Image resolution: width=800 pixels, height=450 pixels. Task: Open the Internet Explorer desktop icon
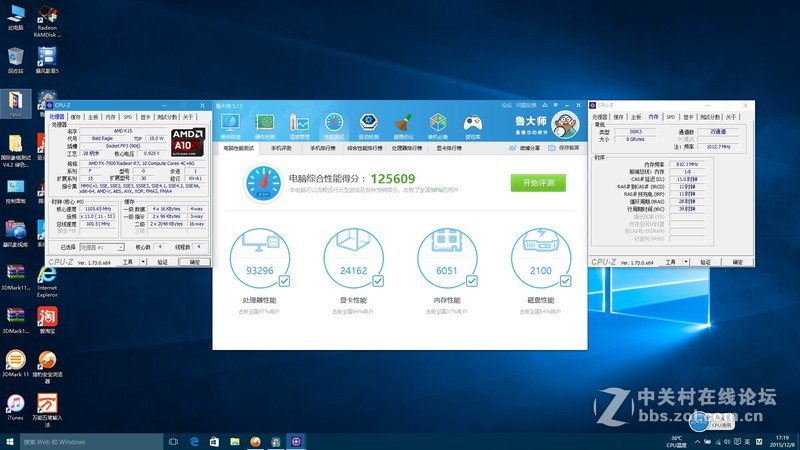47,282
